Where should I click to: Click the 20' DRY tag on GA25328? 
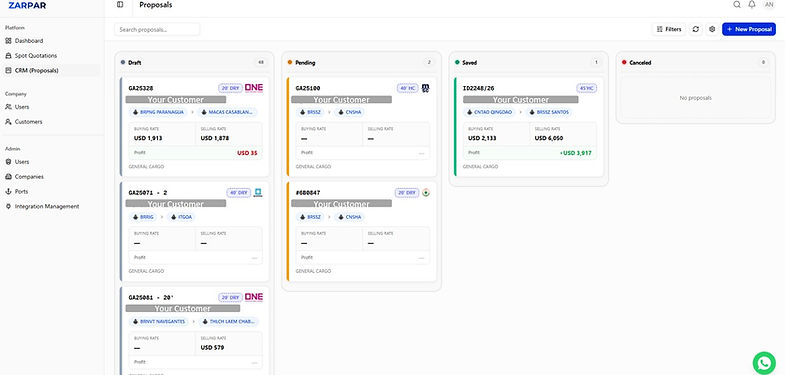(230, 88)
